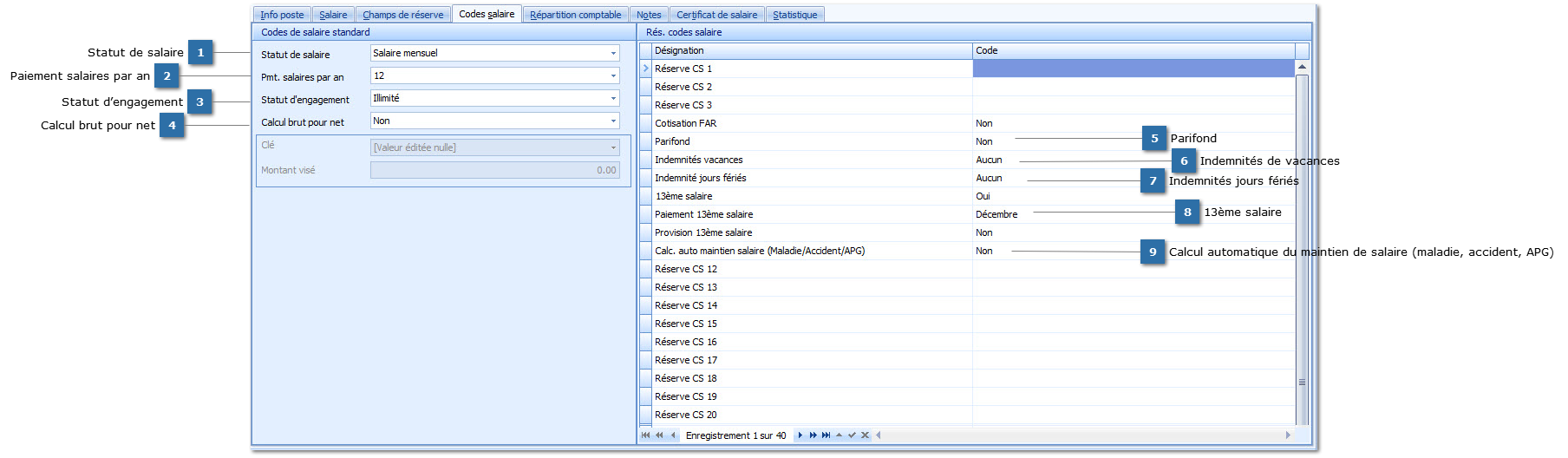Click the checkmark to save record edits
The width and height of the screenshot is (1568, 458).
[852, 435]
